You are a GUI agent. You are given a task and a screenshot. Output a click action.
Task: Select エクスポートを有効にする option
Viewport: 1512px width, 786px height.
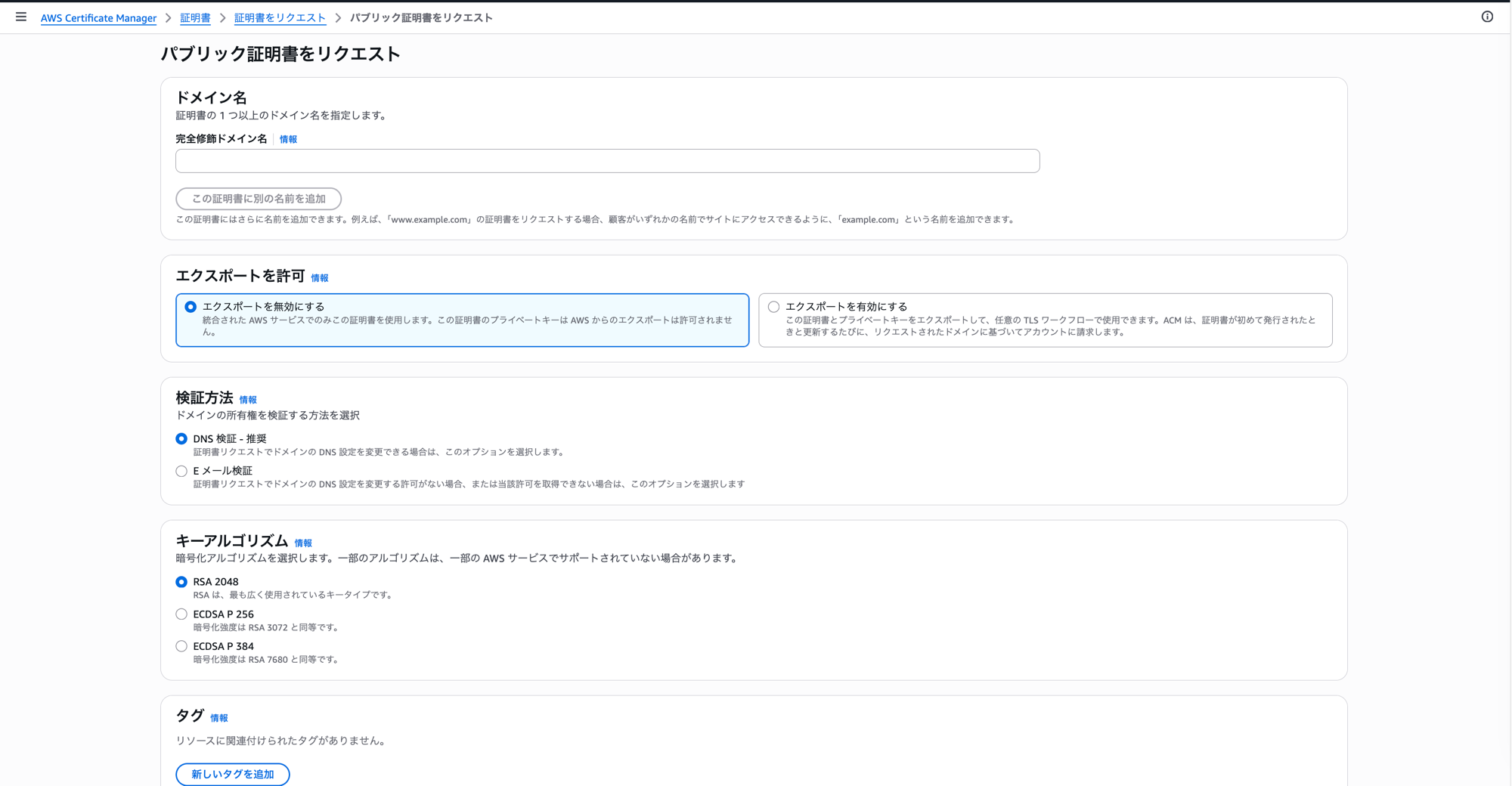click(1045, 320)
